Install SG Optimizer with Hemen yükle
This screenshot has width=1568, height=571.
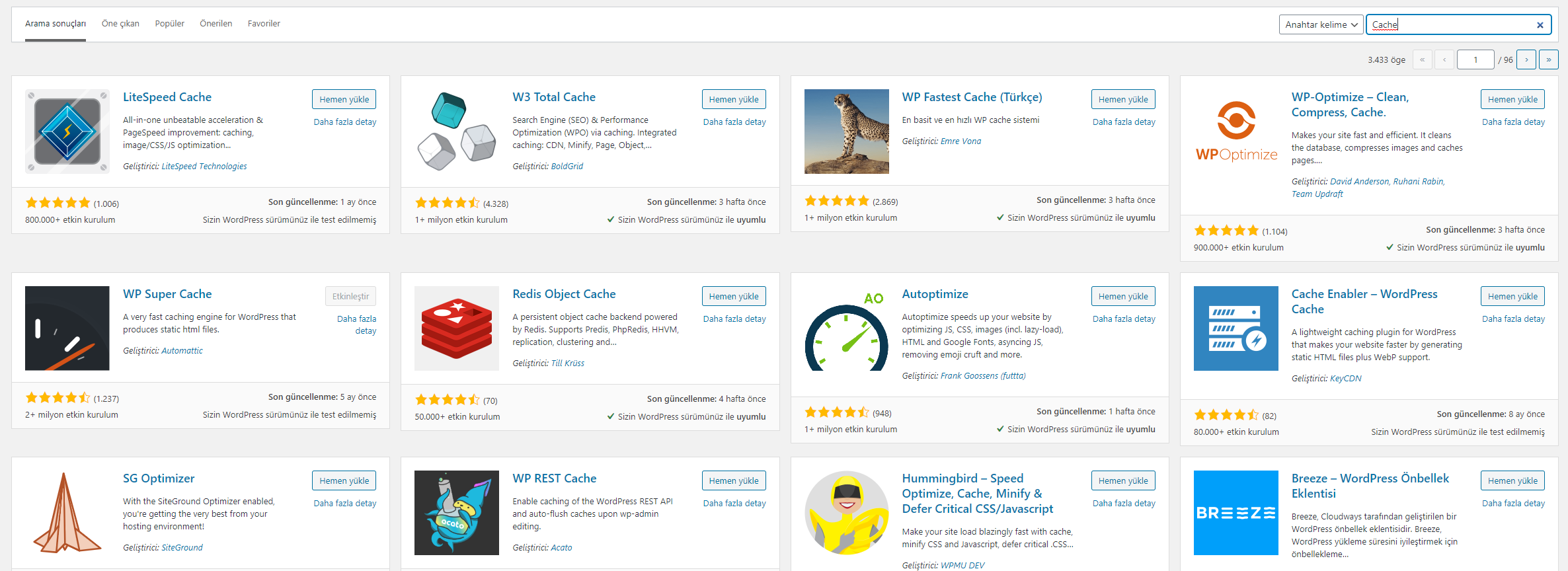[x=344, y=480]
